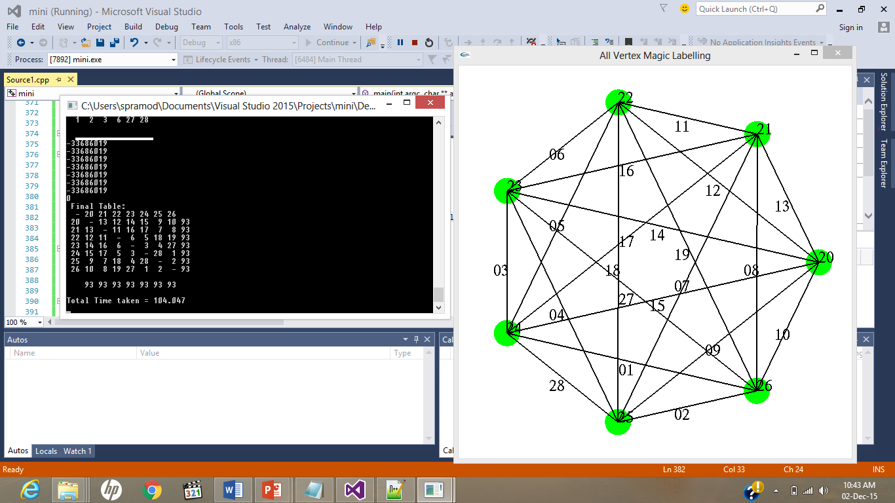Viewport: 895px width, 503px height.
Task: Click the console scroll down arrow
Action: pyautogui.click(x=438, y=308)
